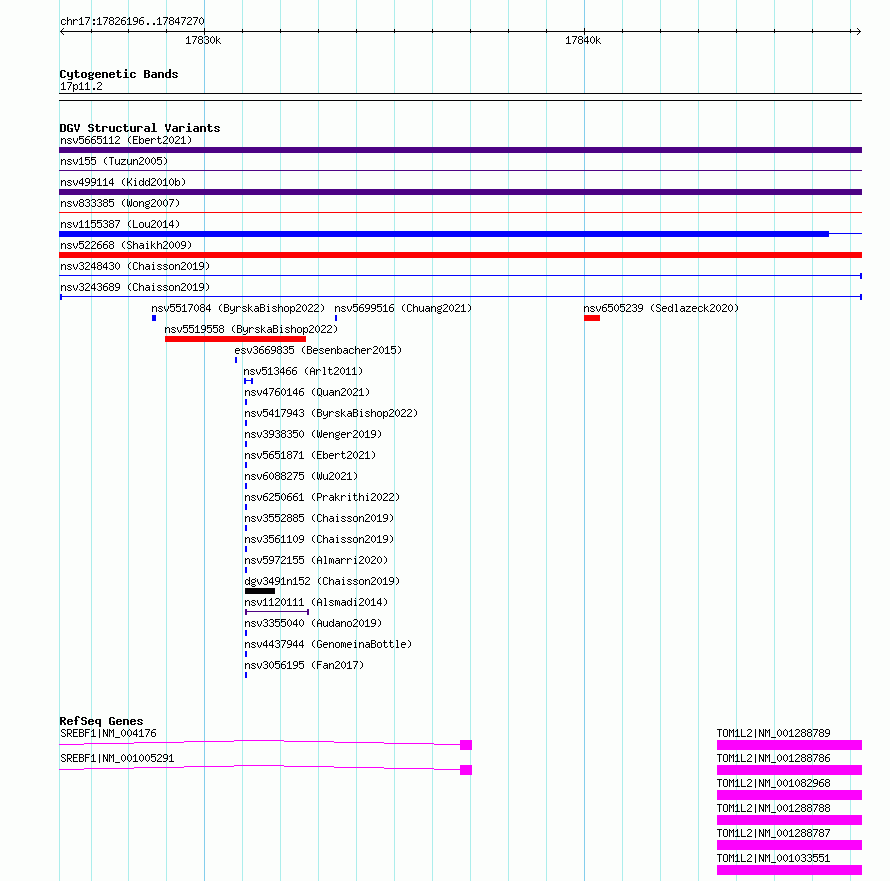Screen dimensions: 890x881
Task: Click the blue bar of nsv1155387
Action: [x=444, y=234]
